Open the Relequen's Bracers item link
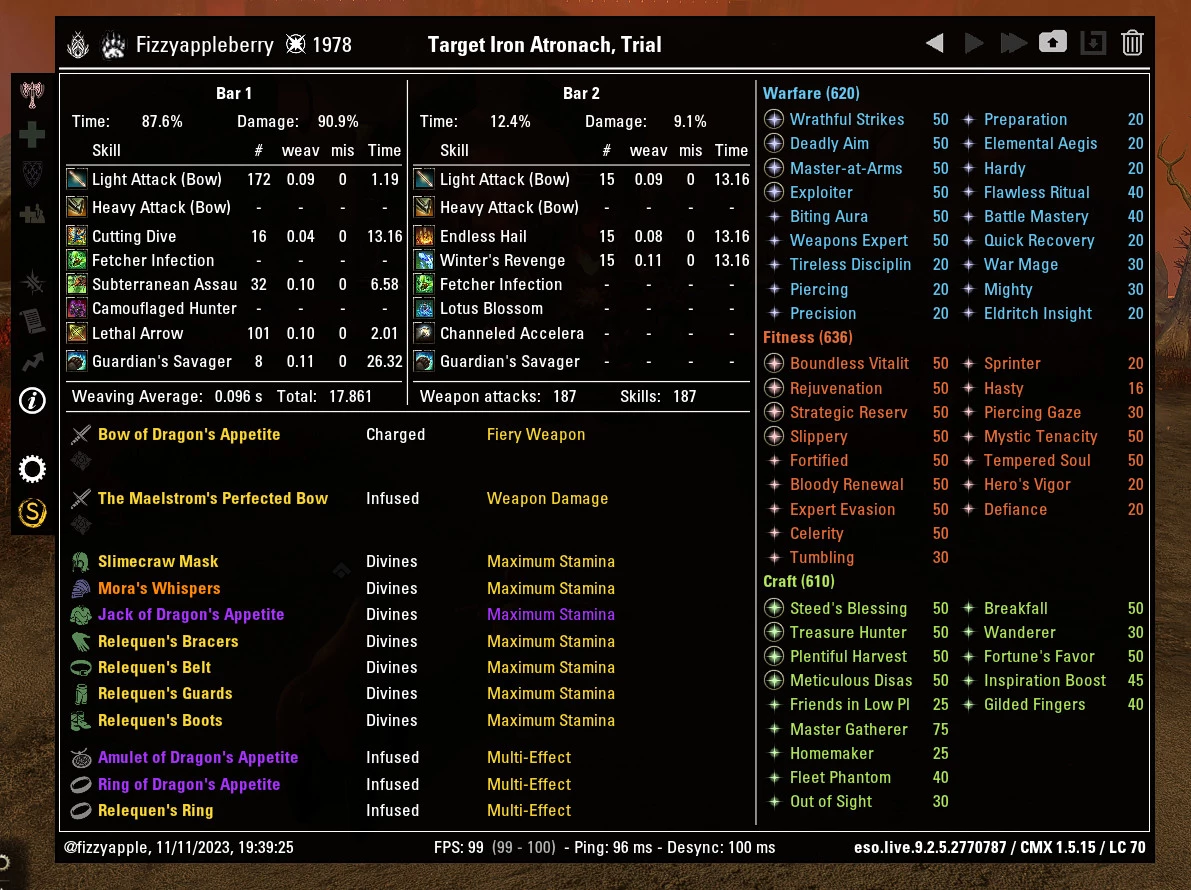Image resolution: width=1191 pixels, height=890 pixels. 168,642
